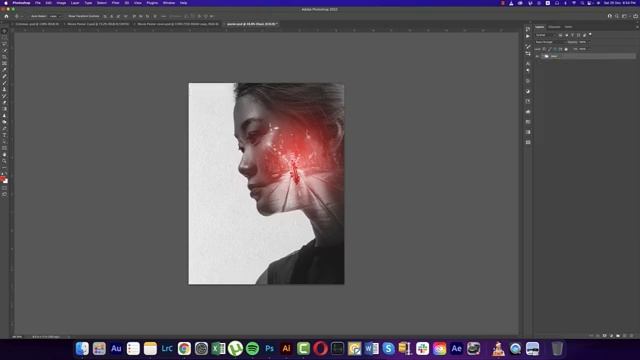This screenshot has height=360, width=640.
Task: Open status bar info arrow menu
Action: click(x=69, y=337)
